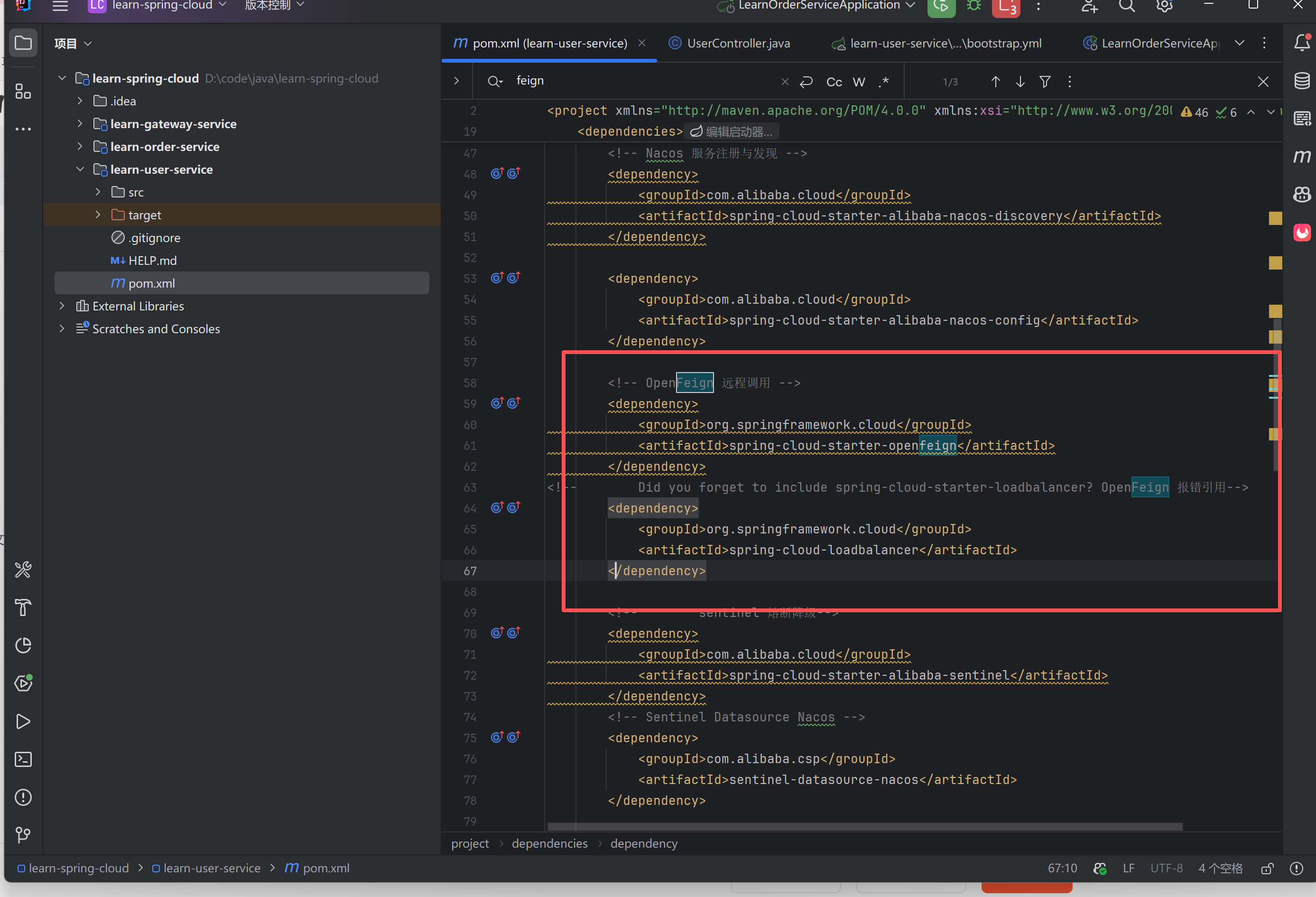This screenshot has width=1316, height=897.
Task: Debug LearnOrderServiceApplication with the bug icon
Action: tap(974, 6)
